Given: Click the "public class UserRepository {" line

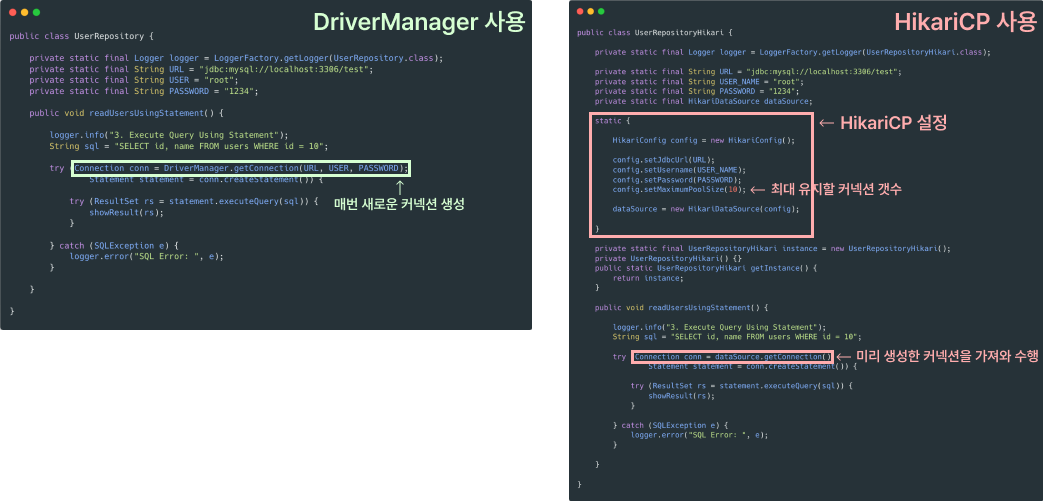Looking at the screenshot, I should (x=82, y=36).
